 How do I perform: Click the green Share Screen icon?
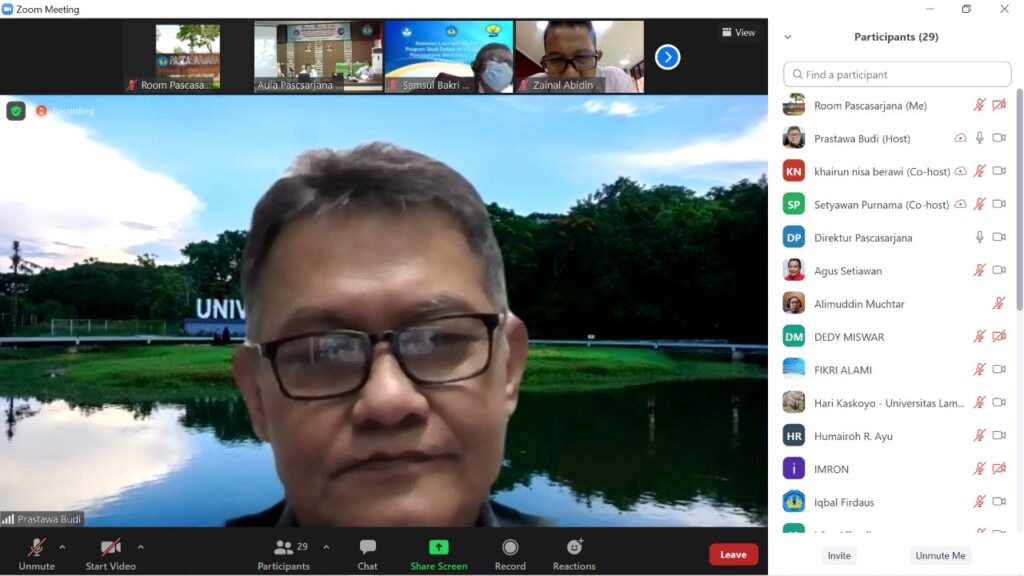click(x=438, y=548)
